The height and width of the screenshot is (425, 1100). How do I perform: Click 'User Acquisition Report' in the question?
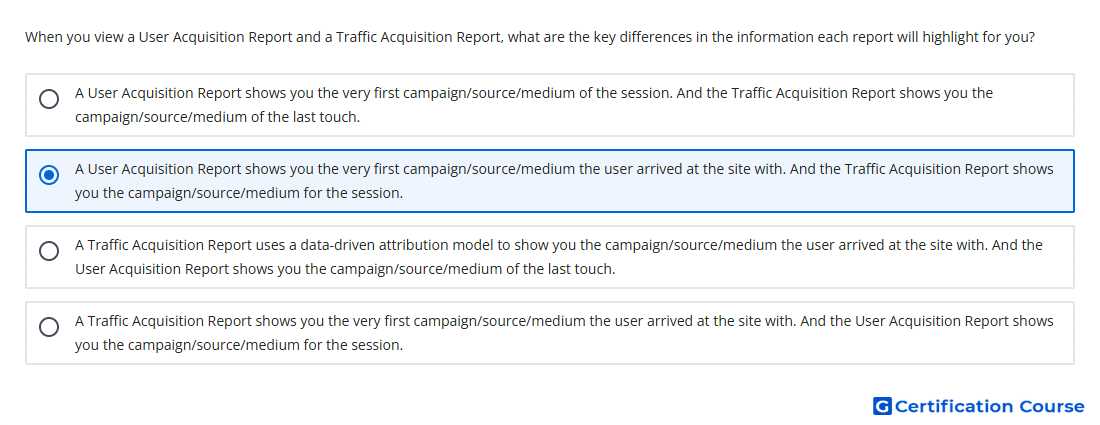click(x=215, y=36)
